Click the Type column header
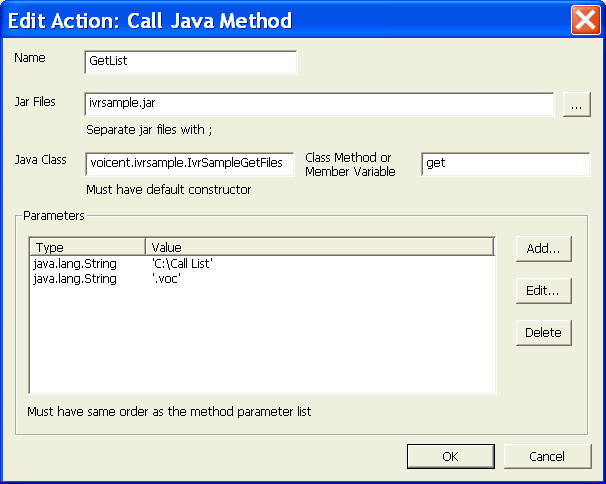Viewport: 606px width, 484px height. [88, 247]
